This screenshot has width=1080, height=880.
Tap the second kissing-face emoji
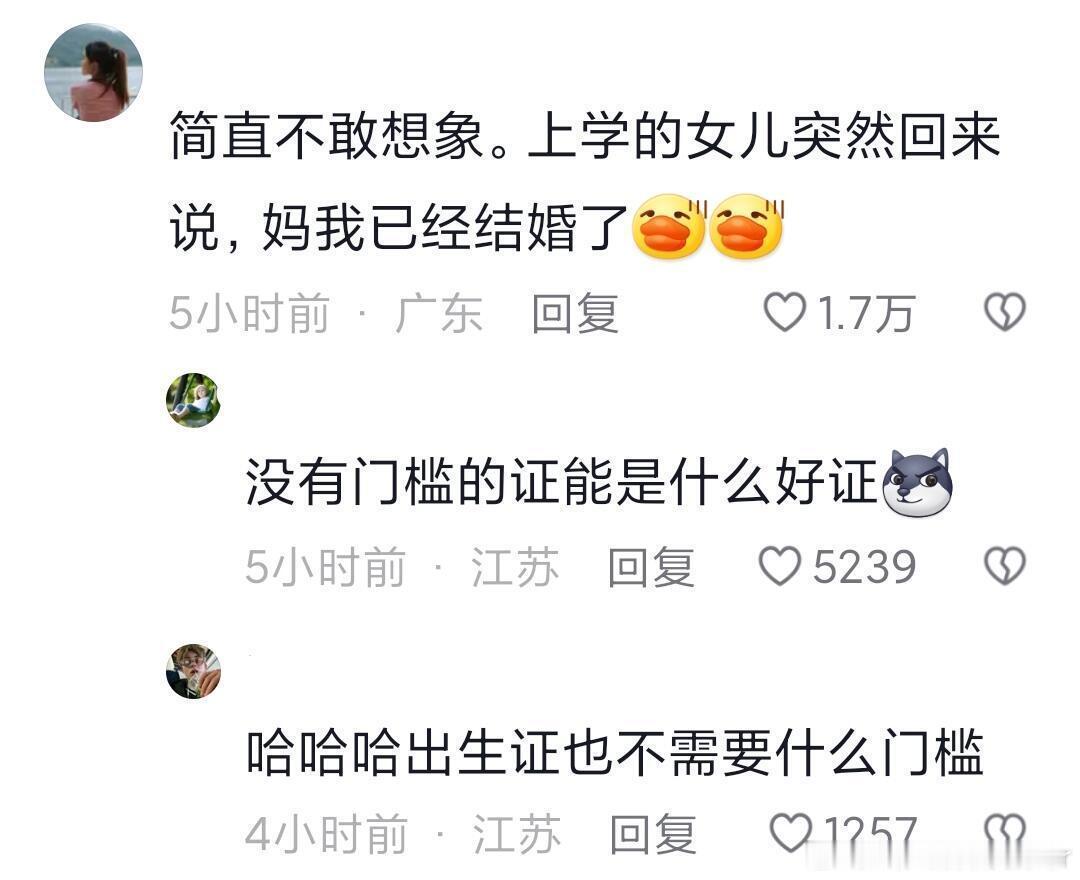(x=747, y=227)
